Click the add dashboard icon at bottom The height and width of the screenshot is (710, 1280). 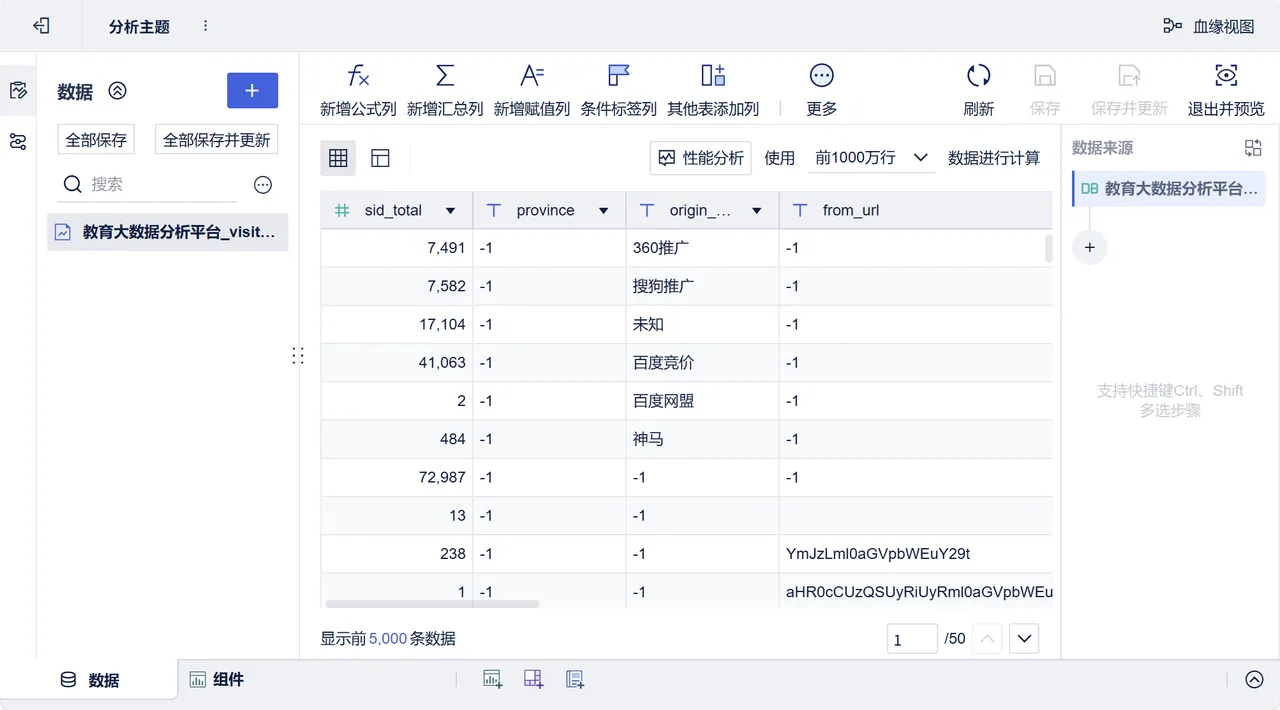pos(533,680)
